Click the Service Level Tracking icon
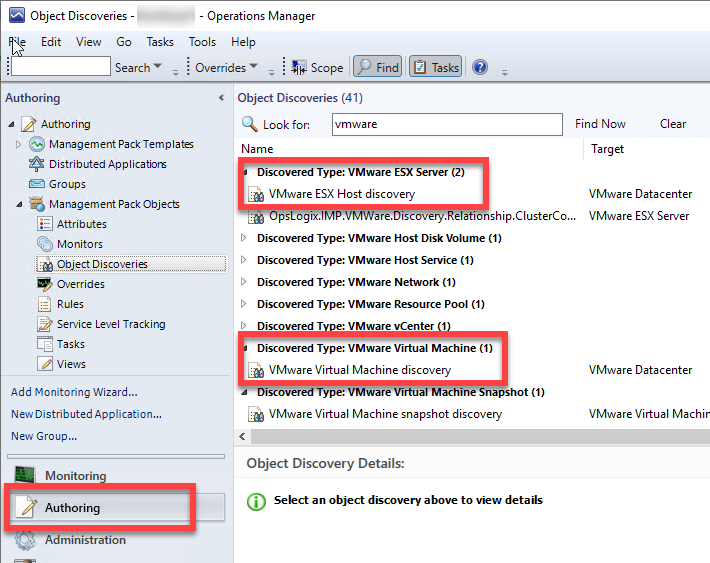Image resolution: width=710 pixels, height=563 pixels. pos(45,324)
